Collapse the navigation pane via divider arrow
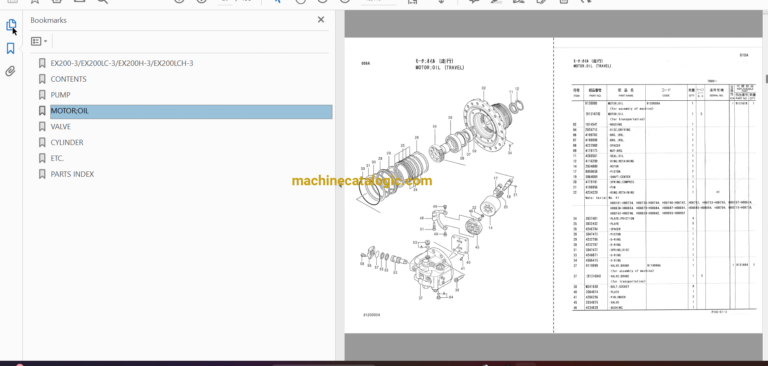 [340, 187]
